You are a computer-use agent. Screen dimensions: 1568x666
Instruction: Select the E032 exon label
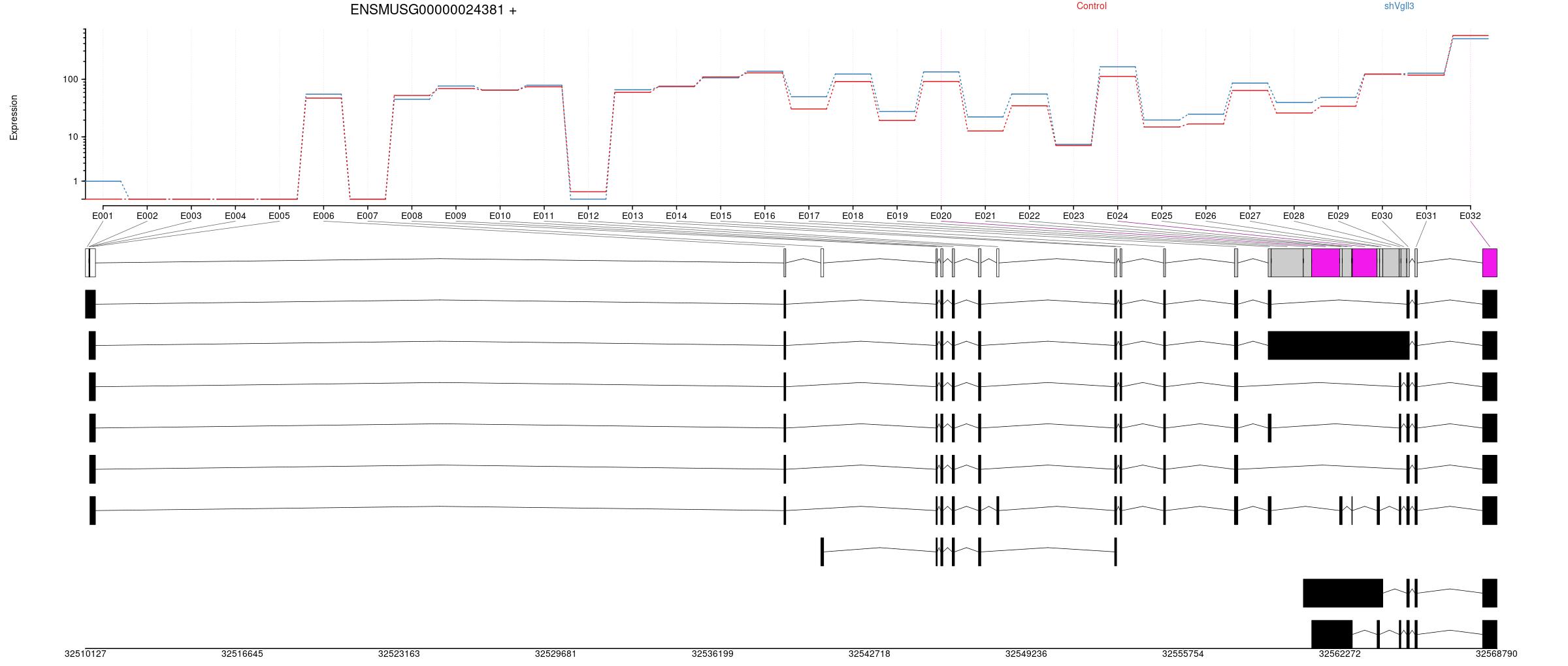pyautogui.click(x=1470, y=216)
